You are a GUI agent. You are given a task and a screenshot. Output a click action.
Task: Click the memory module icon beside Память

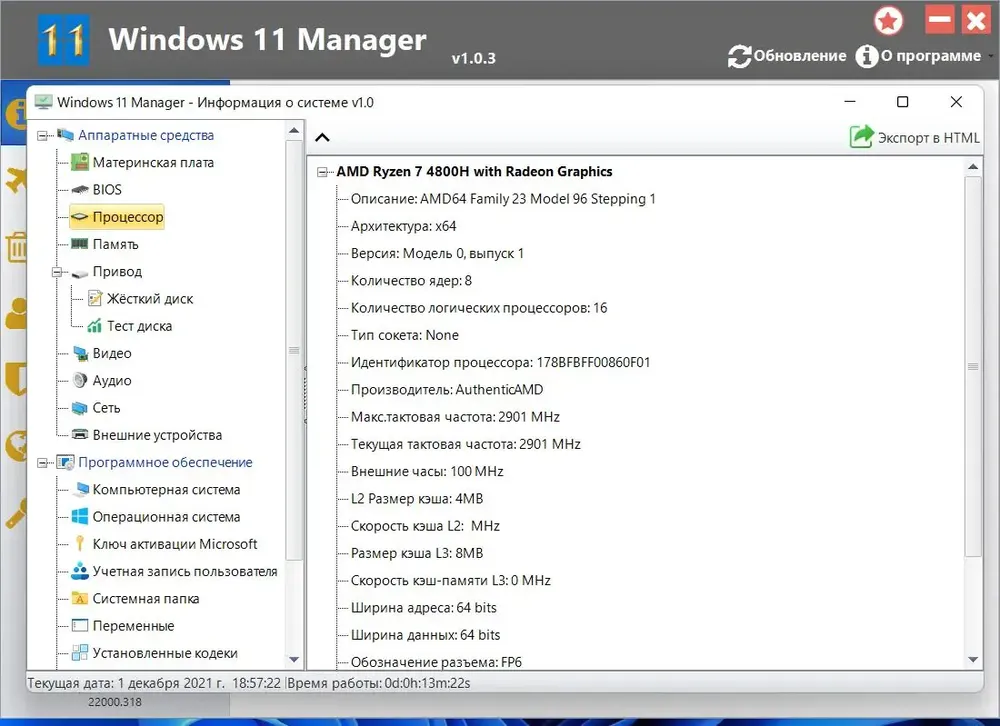79,244
